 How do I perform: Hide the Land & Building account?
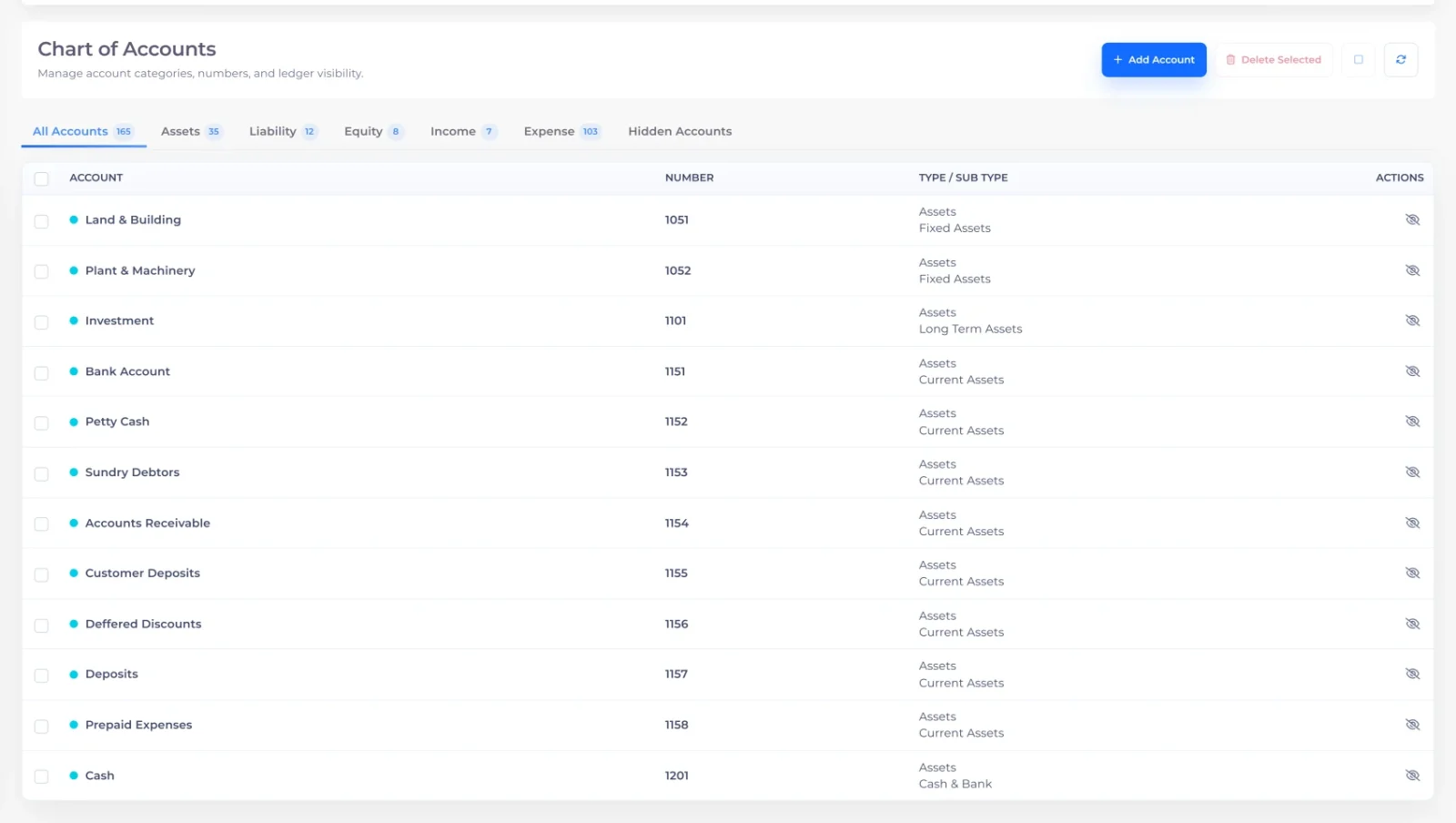tap(1412, 219)
